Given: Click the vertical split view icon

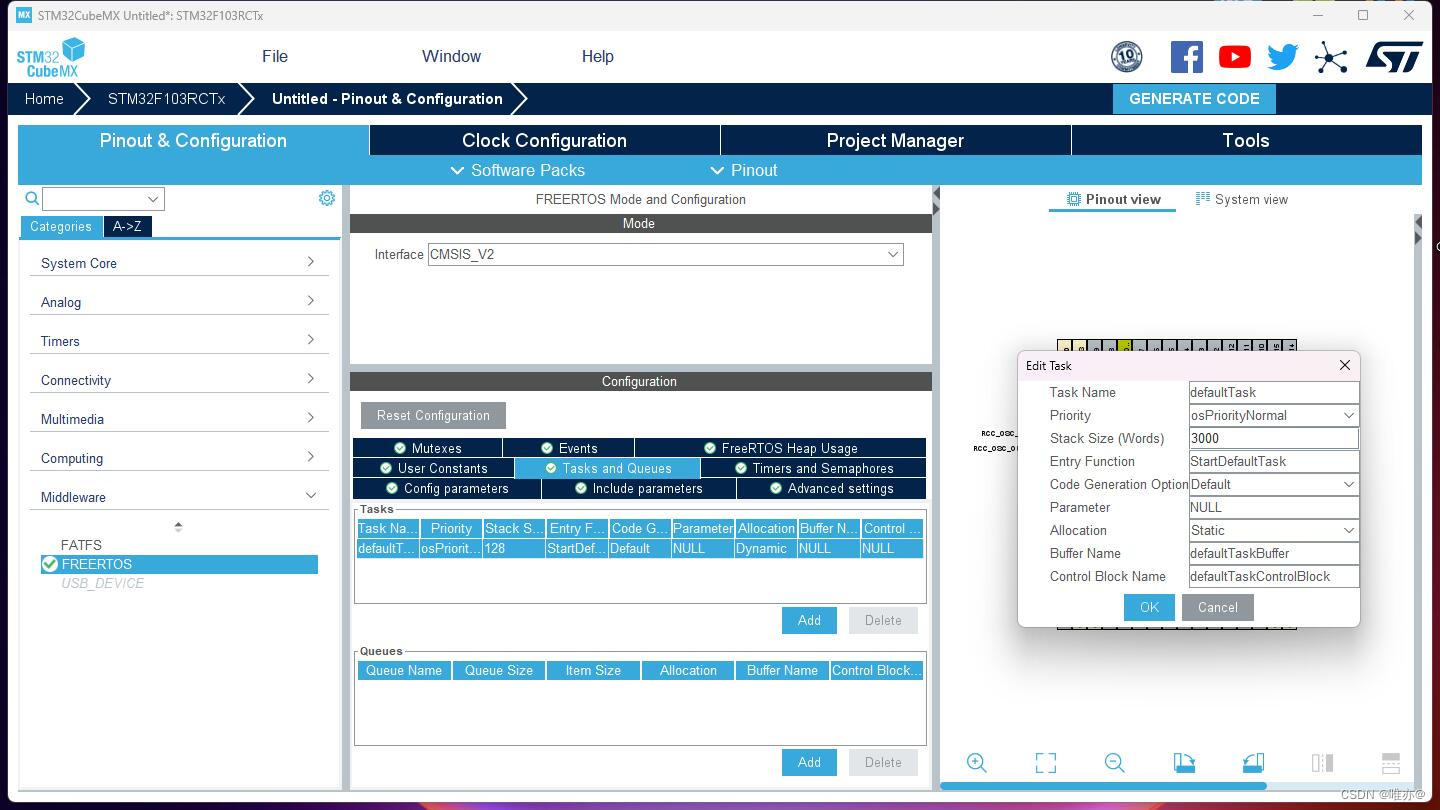Looking at the screenshot, I should click(1322, 763).
